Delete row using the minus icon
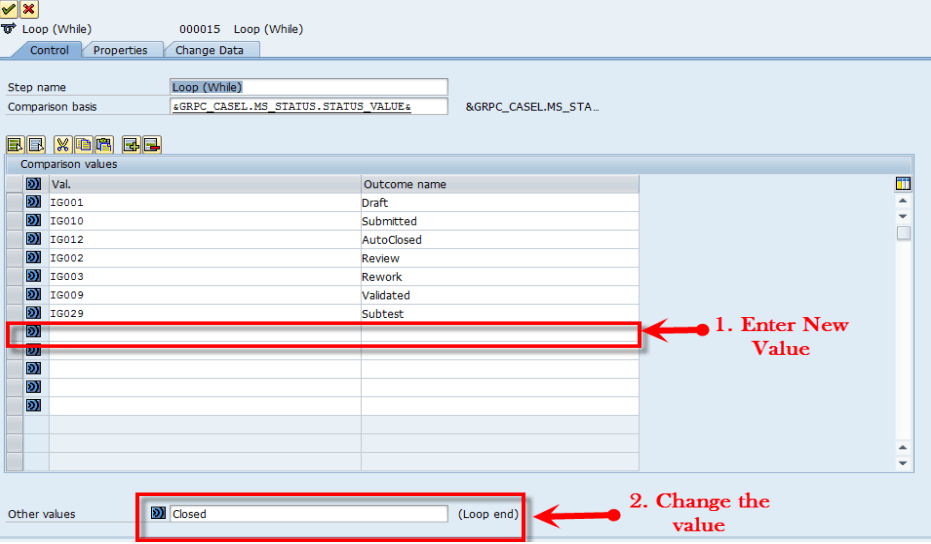 coord(152,145)
